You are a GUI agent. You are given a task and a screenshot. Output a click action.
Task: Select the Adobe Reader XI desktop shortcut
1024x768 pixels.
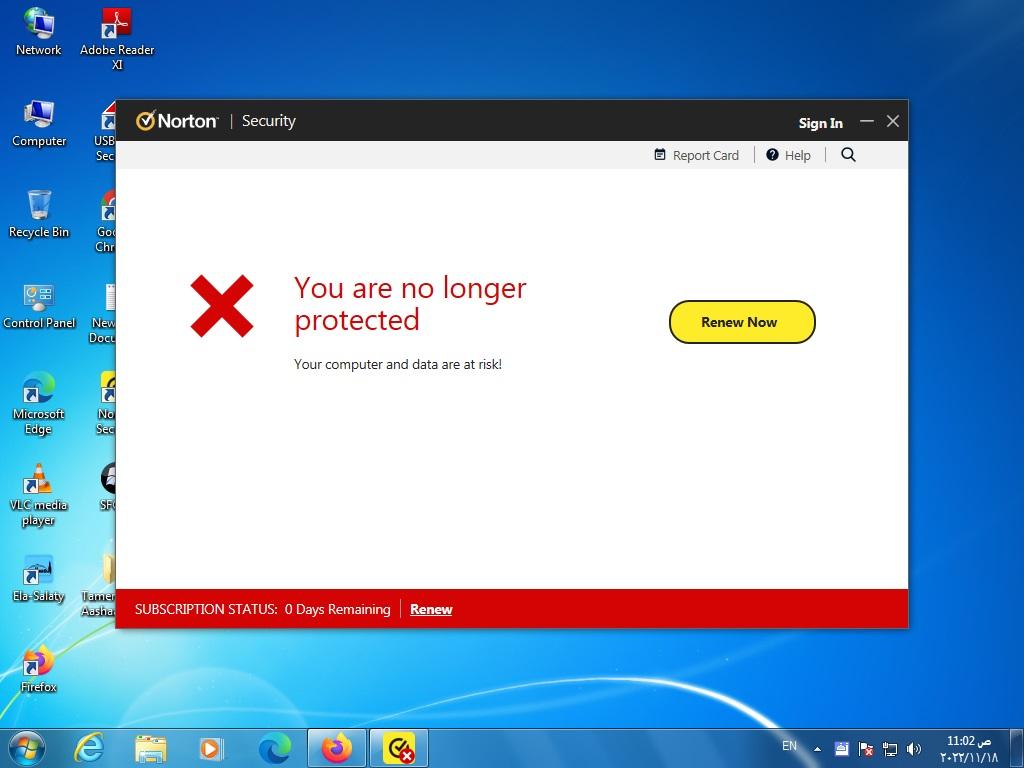117,39
